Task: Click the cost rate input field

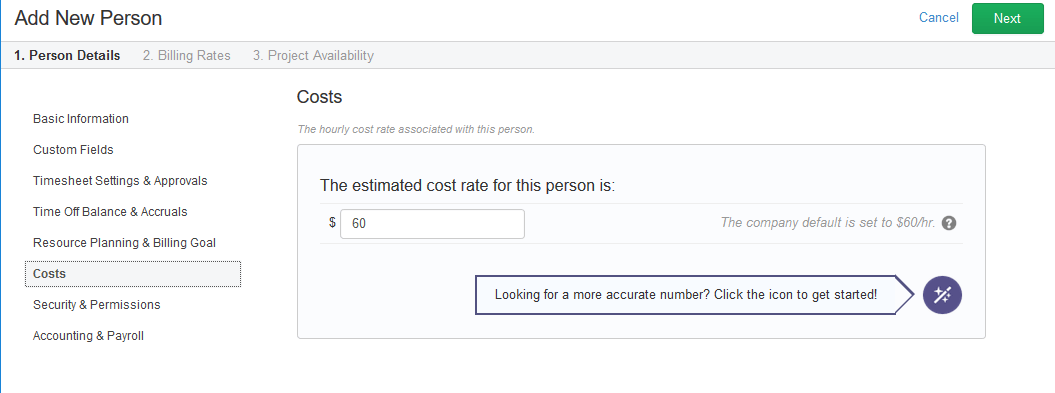Action: pos(432,223)
